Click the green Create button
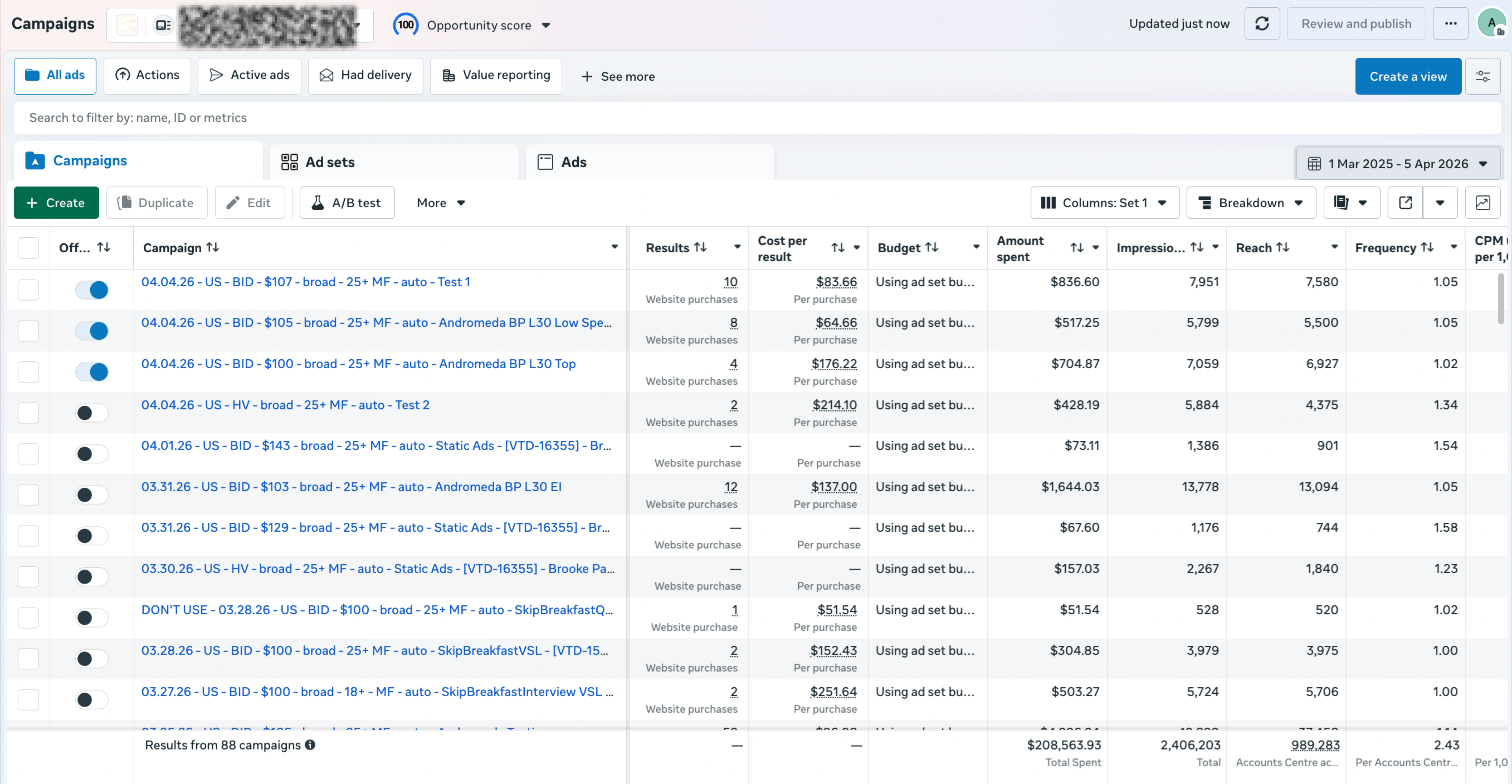 point(56,203)
